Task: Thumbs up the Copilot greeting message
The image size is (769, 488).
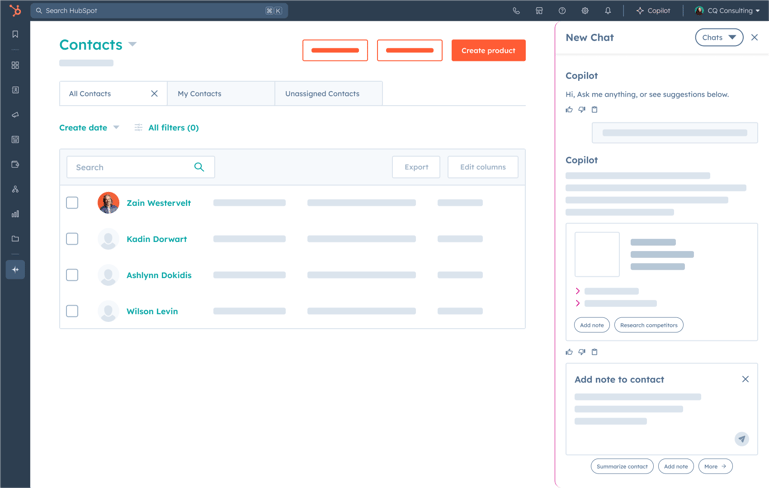Action: 569,109
